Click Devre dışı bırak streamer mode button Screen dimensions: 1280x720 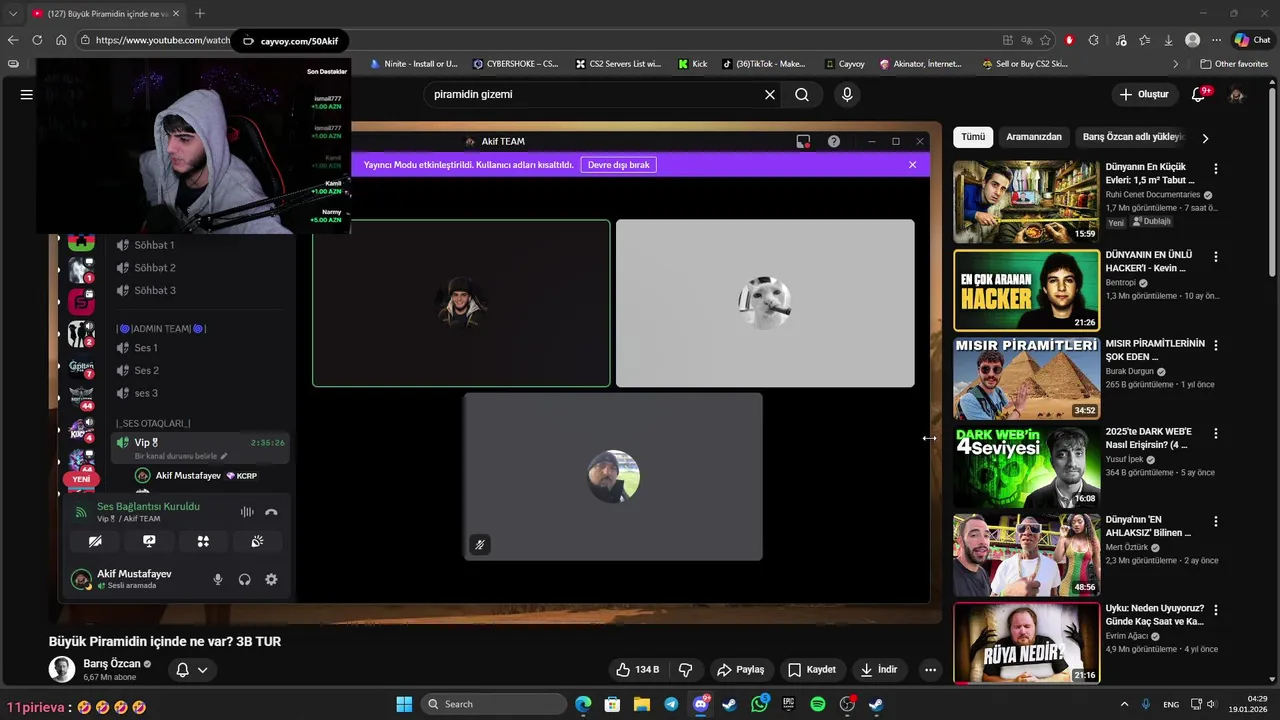click(x=618, y=165)
